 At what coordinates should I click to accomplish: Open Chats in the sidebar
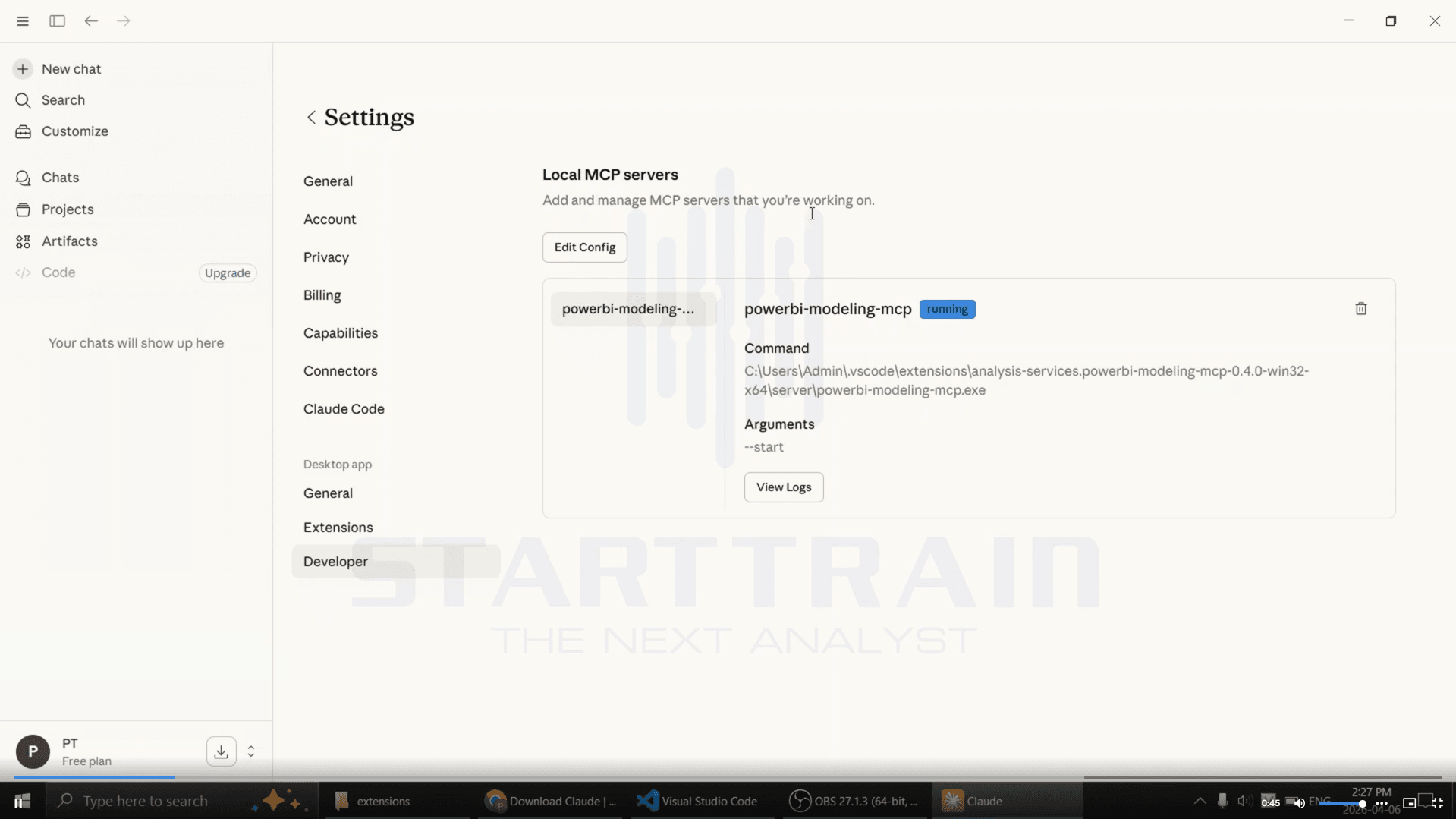click(60, 178)
